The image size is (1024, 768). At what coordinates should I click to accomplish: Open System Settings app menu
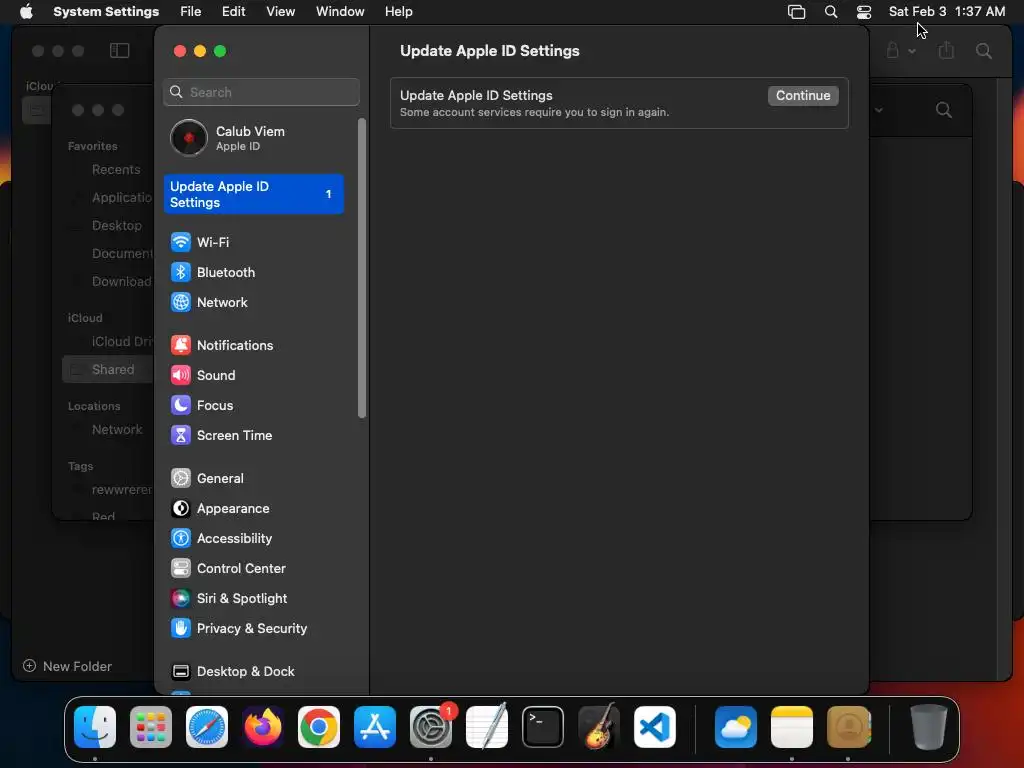[106, 11]
